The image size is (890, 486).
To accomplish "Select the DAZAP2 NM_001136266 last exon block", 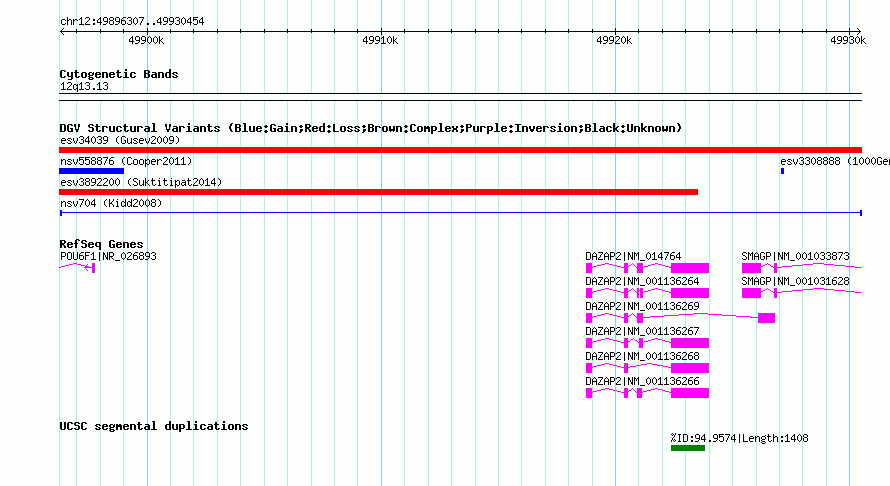I will (x=690, y=393).
